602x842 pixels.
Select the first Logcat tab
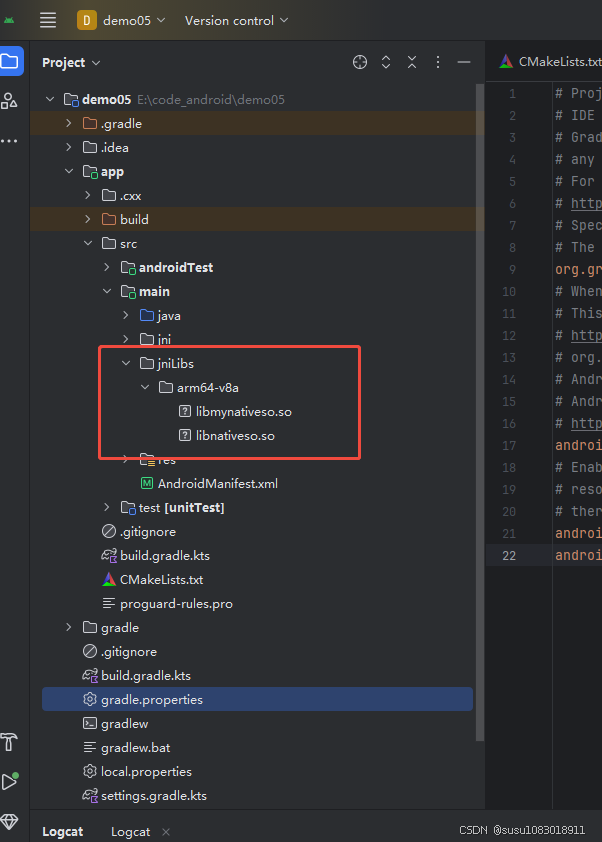pyautogui.click(x=63, y=831)
